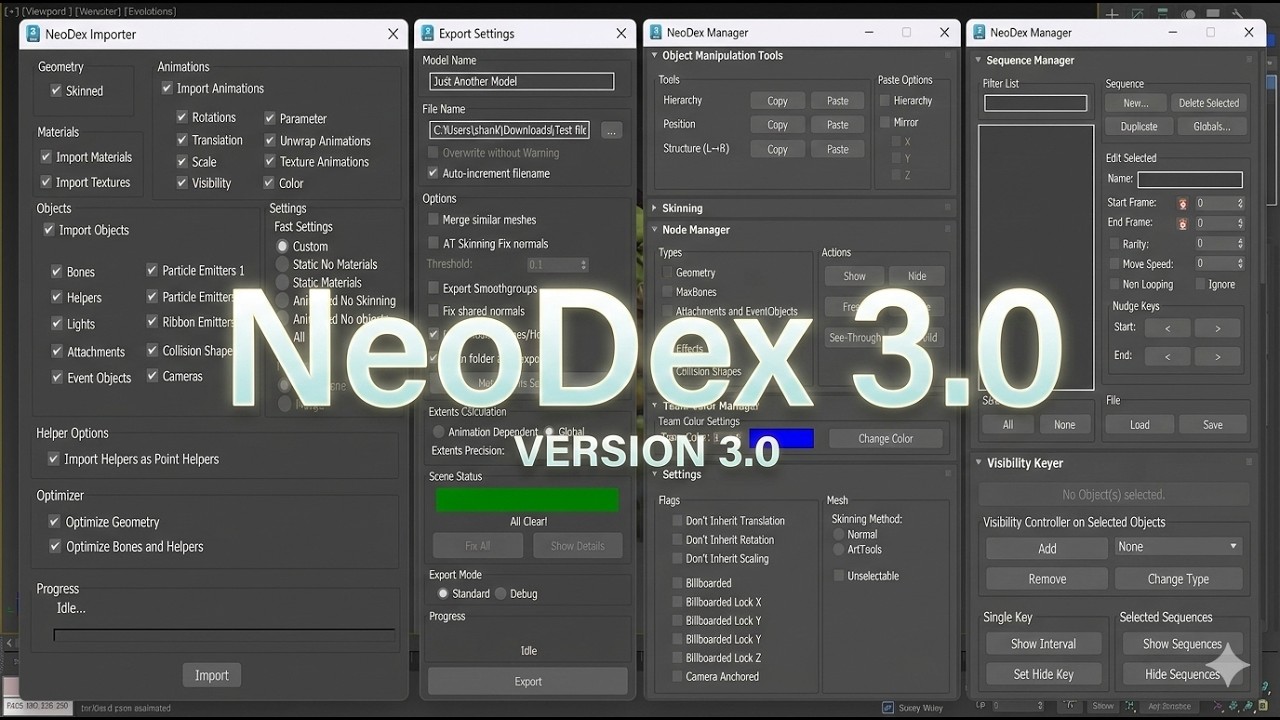The height and width of the screenshot is (720, 1280).
Task: Expand the Skinning rollout
Action: tap(654, 208)
